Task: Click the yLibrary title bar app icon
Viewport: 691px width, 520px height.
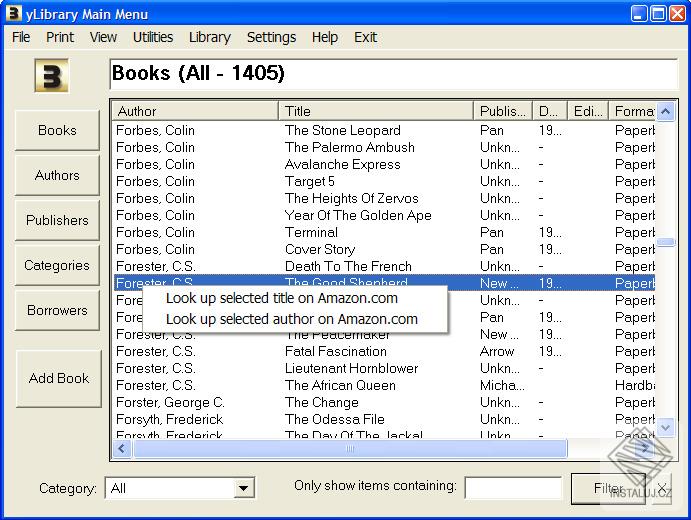Action: click(x=14, y=14)
